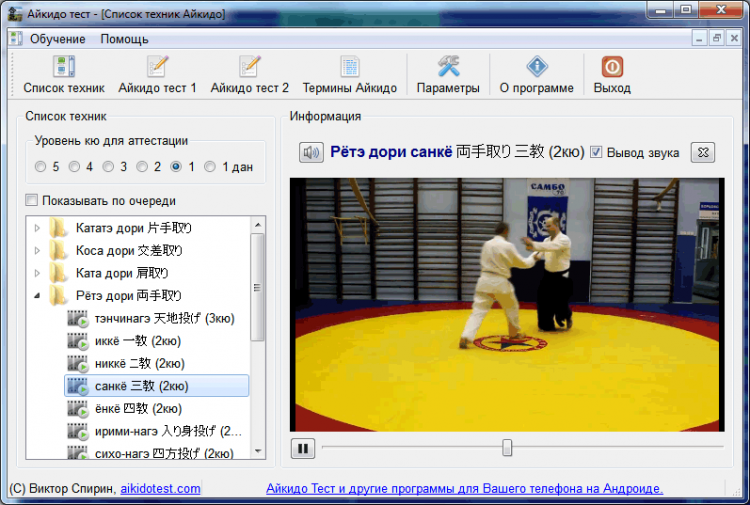This screenshot has width=750, height=505.
Task: Open Термины Айкидо glossary icon
Action: (350, 67)
